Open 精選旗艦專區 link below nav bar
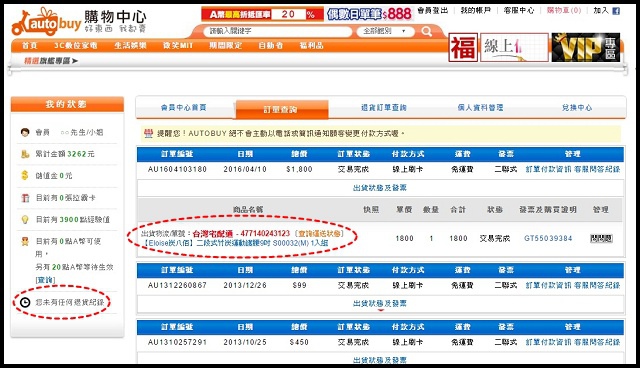 point(51,61)
